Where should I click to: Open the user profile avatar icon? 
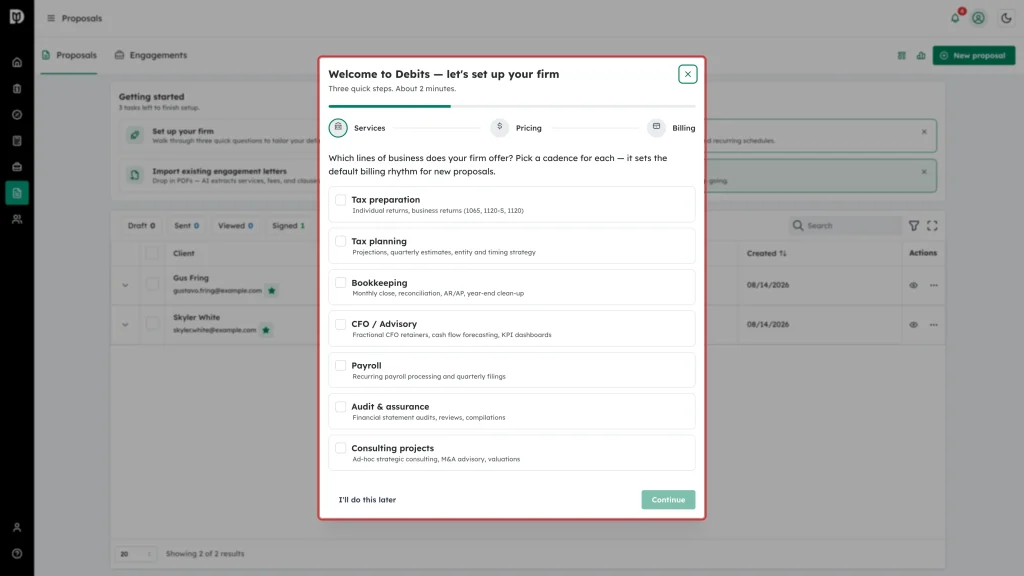pyautogui.click(x=978, y=18)
